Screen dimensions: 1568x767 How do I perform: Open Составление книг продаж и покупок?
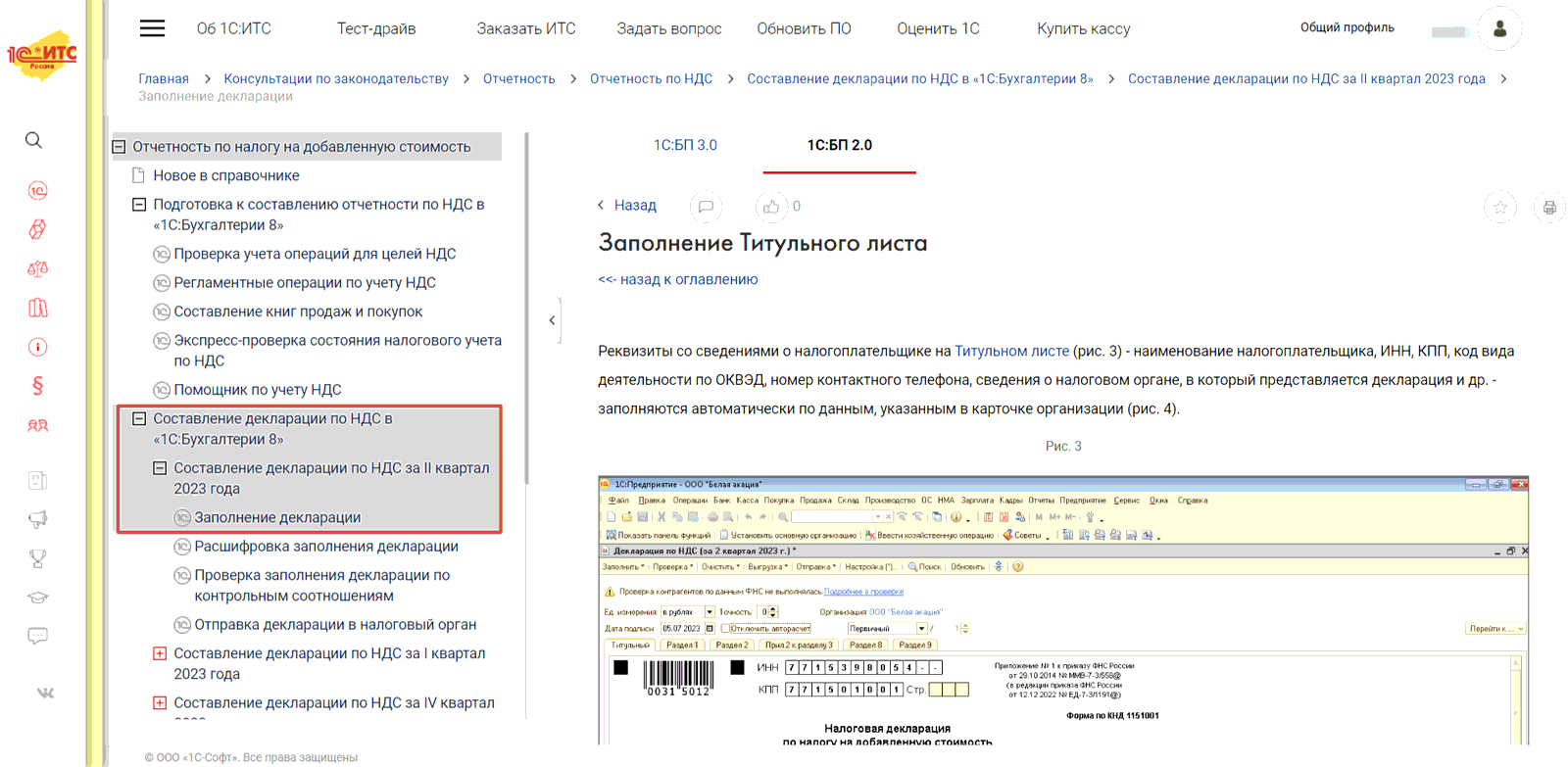point(298,312)
